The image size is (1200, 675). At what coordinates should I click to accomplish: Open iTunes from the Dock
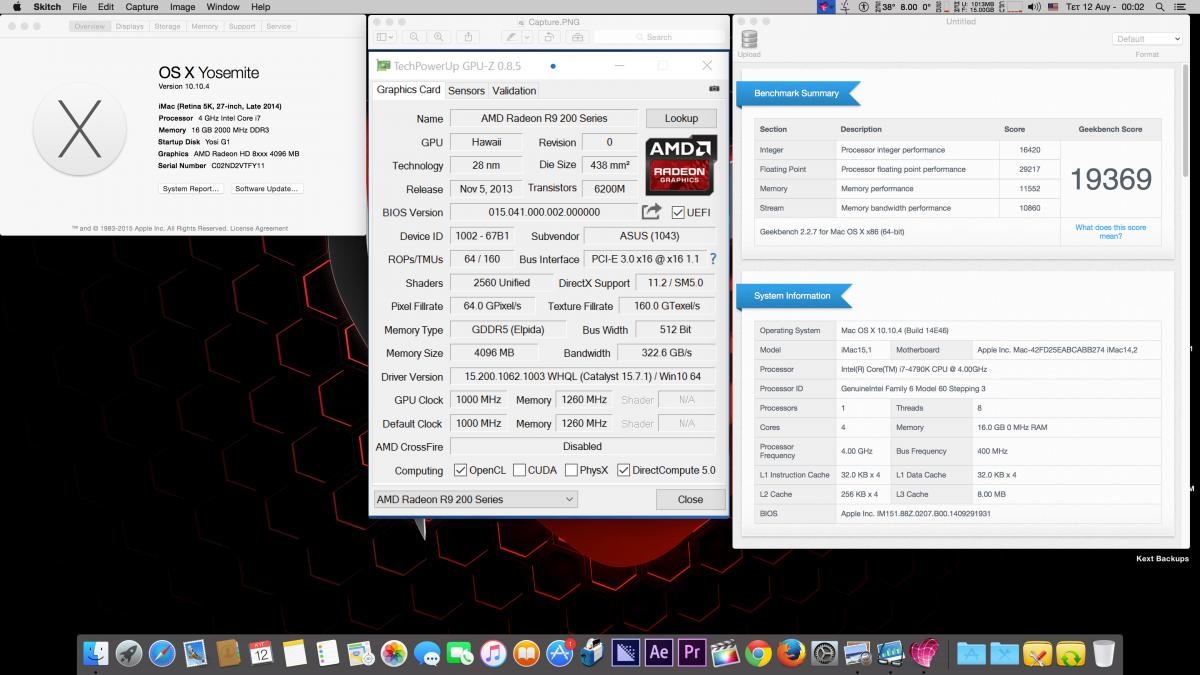point(493,653)
